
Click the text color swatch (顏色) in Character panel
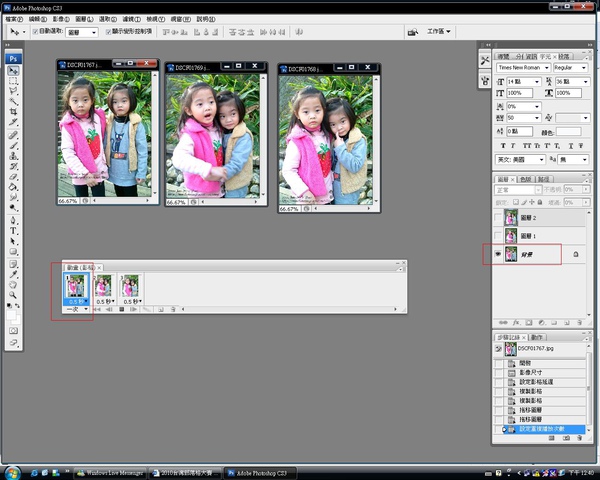[568, 132]
